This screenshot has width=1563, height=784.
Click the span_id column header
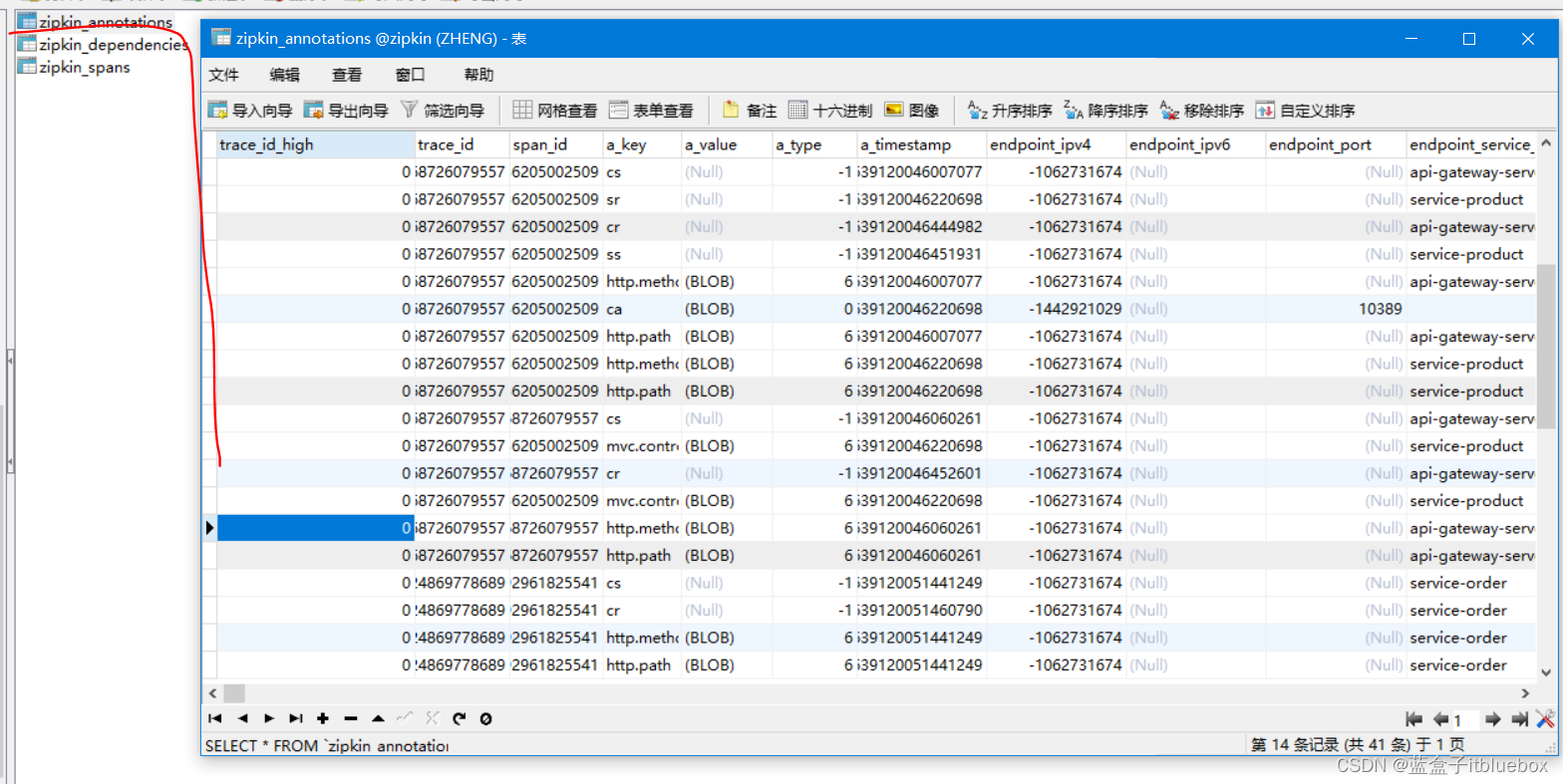click(x=556, y=144)
